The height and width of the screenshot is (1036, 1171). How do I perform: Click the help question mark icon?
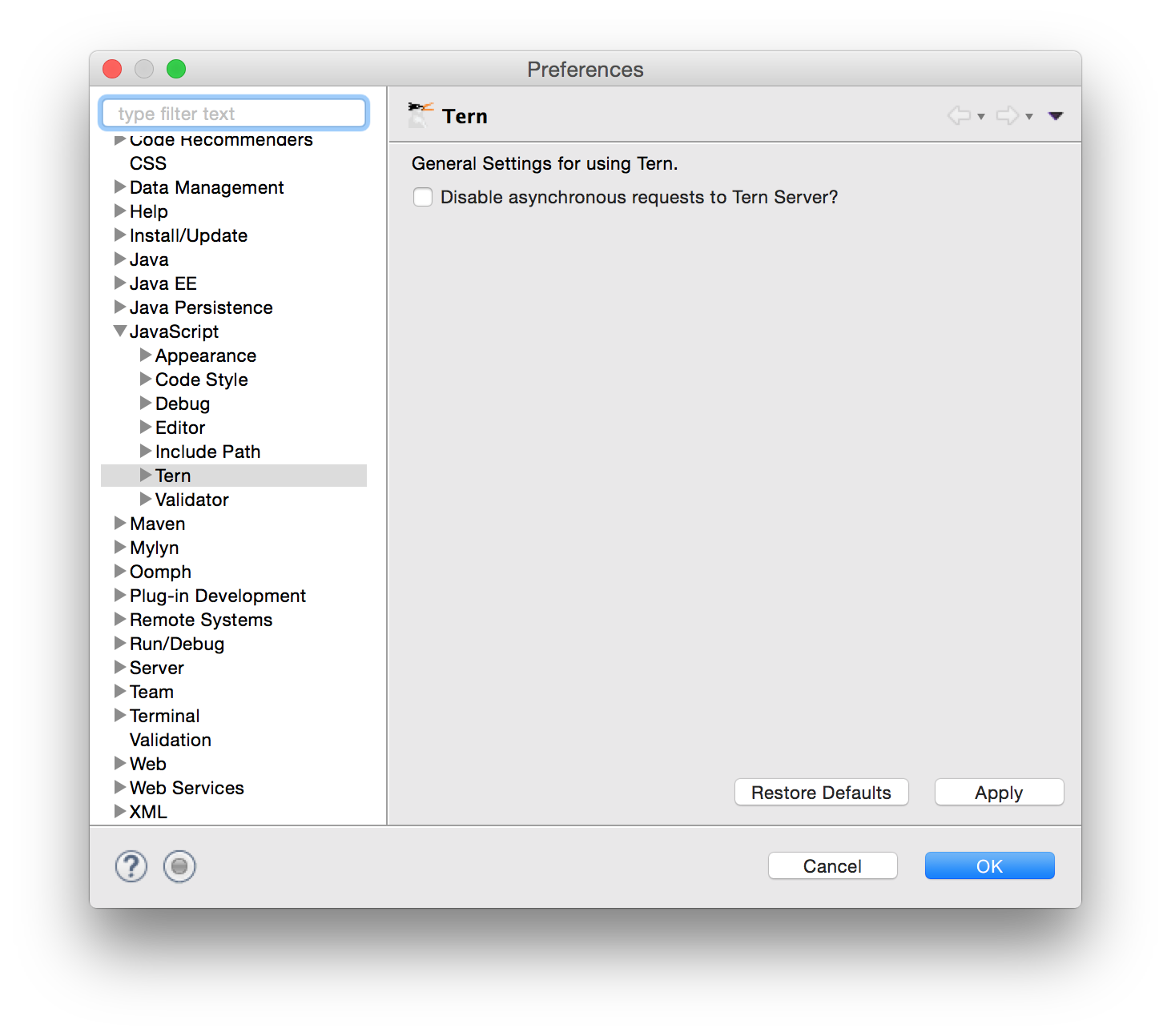click(x=131, y=866)
